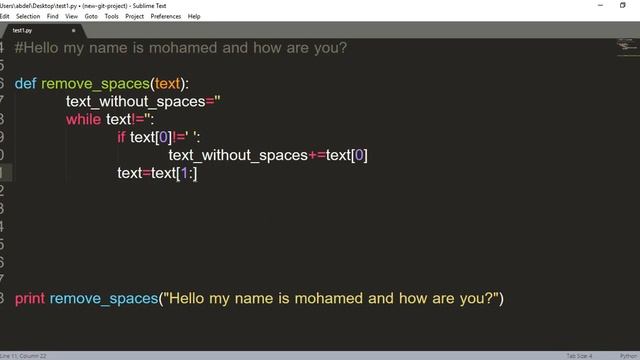
Task: Click the 'def' keyword
Action: [25, 84]
